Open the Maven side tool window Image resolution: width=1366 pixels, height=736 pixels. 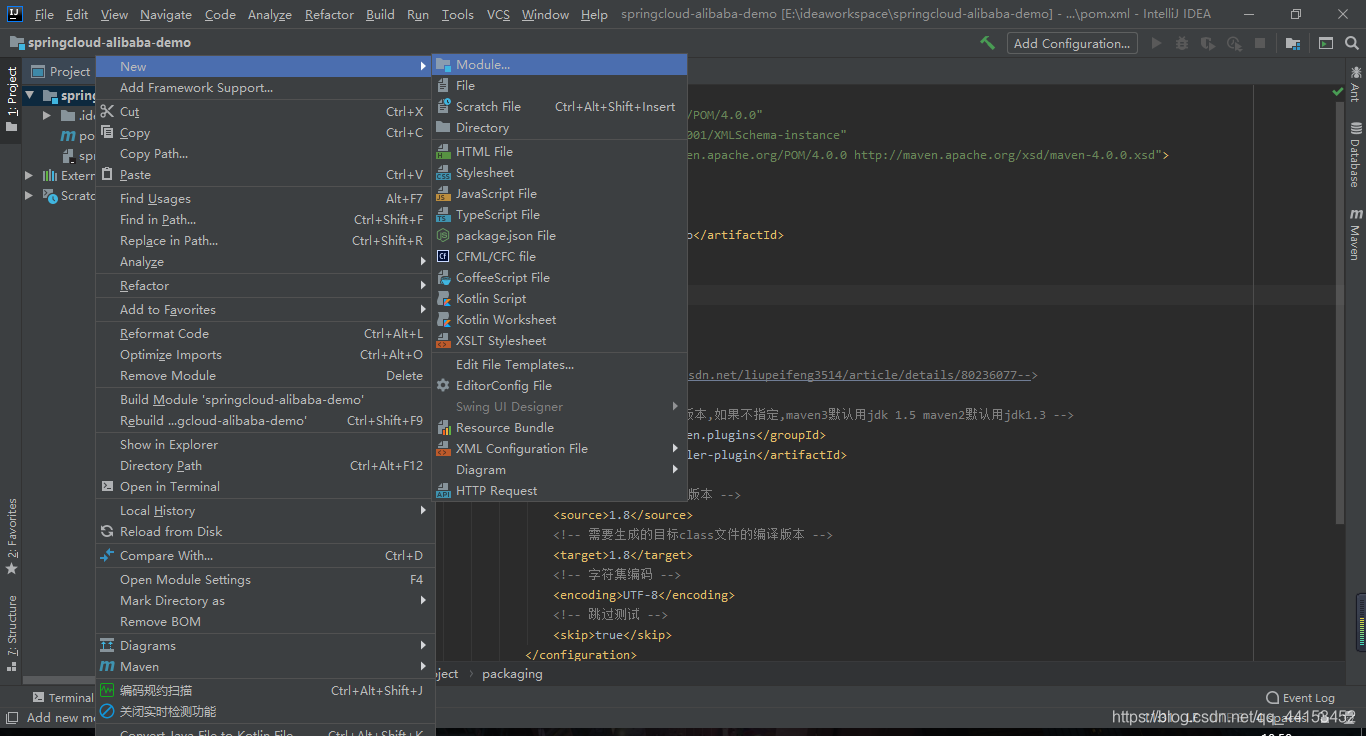coord(1356,235)
